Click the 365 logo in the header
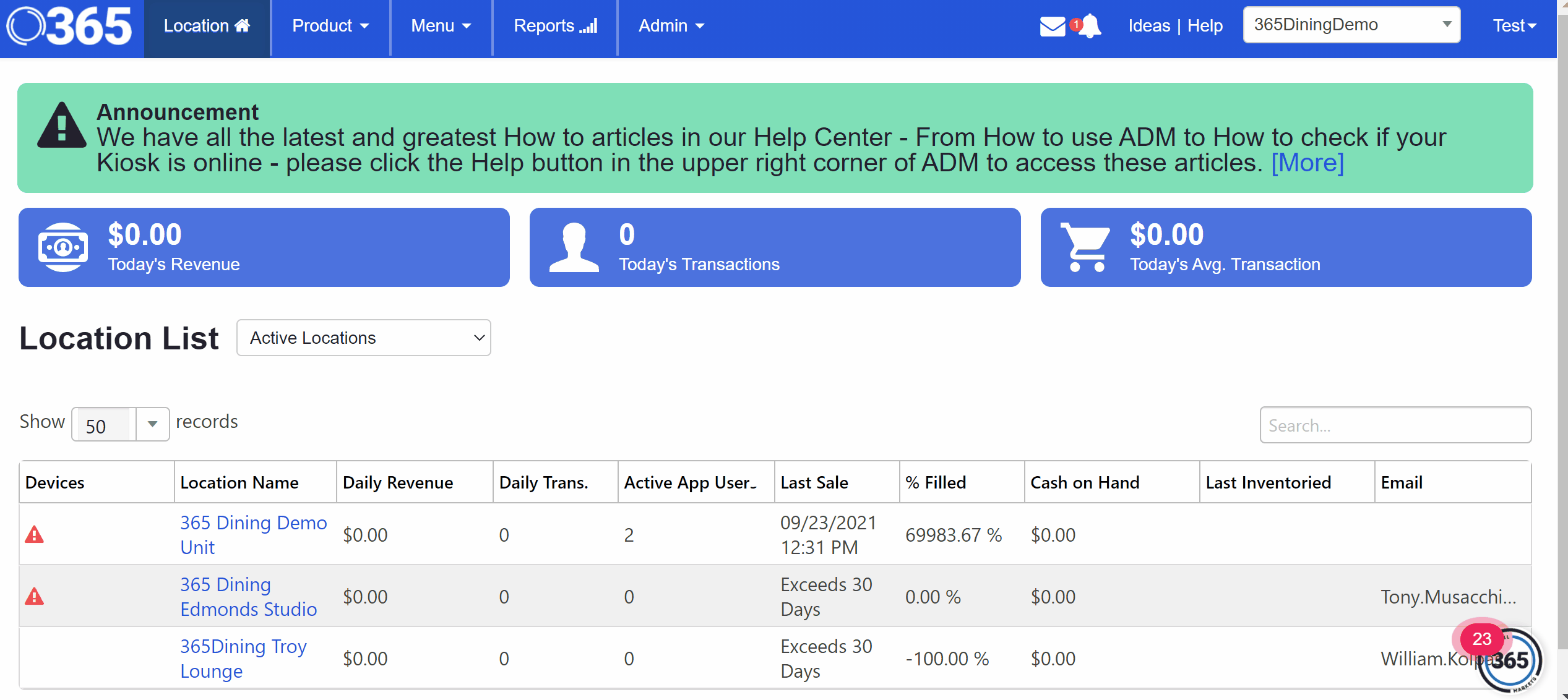 [x=69, y=26]
